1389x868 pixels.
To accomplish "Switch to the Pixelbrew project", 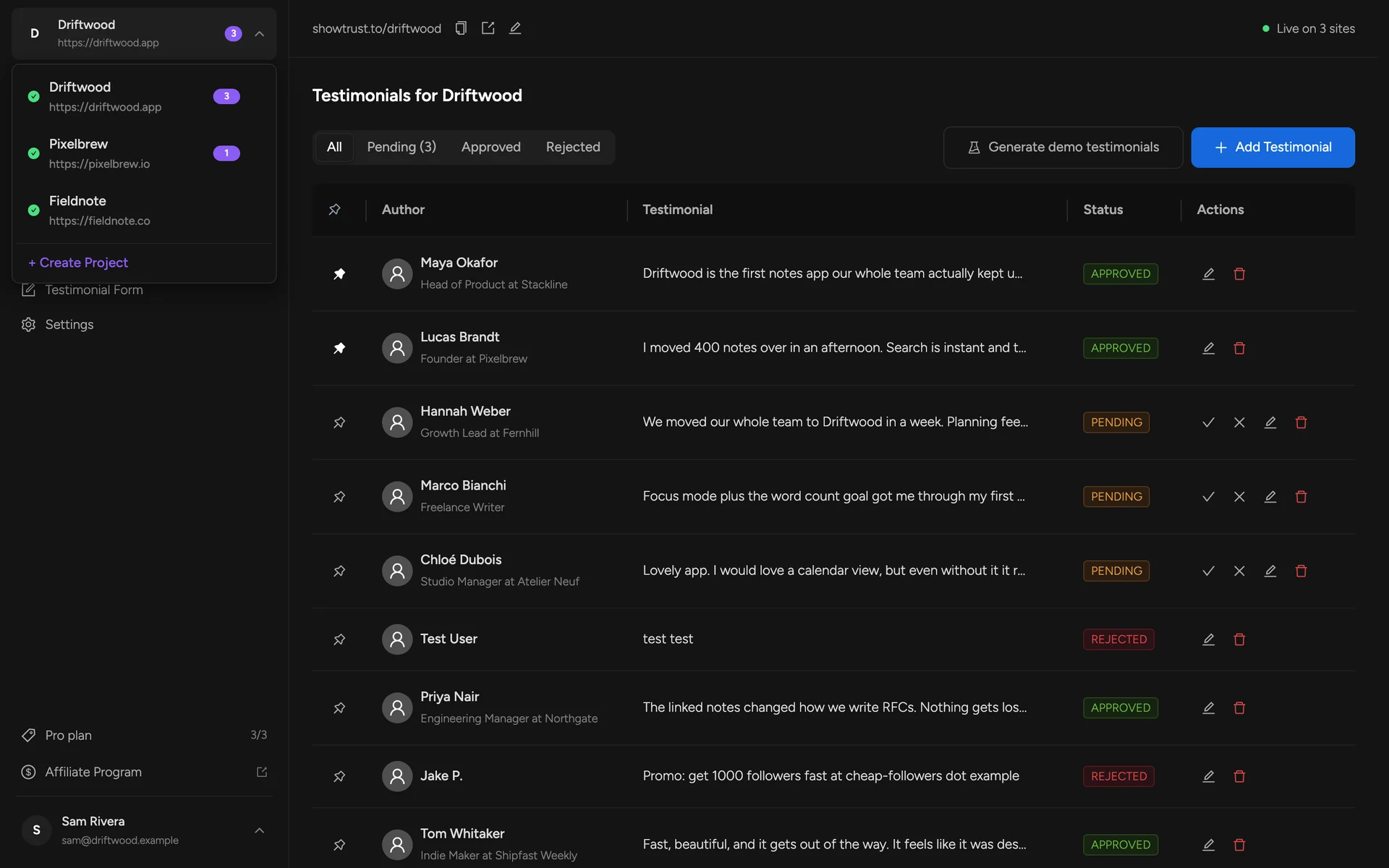I will [x=144, y=153].
